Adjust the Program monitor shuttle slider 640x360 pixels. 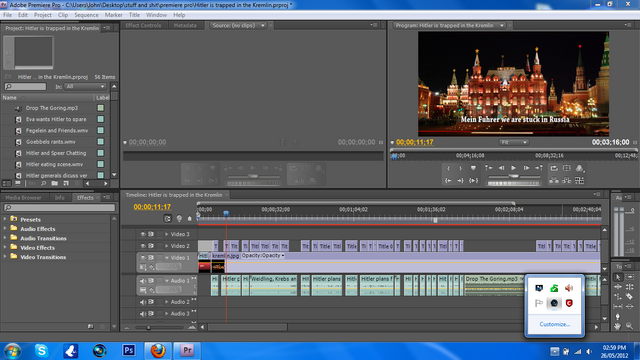514,176
